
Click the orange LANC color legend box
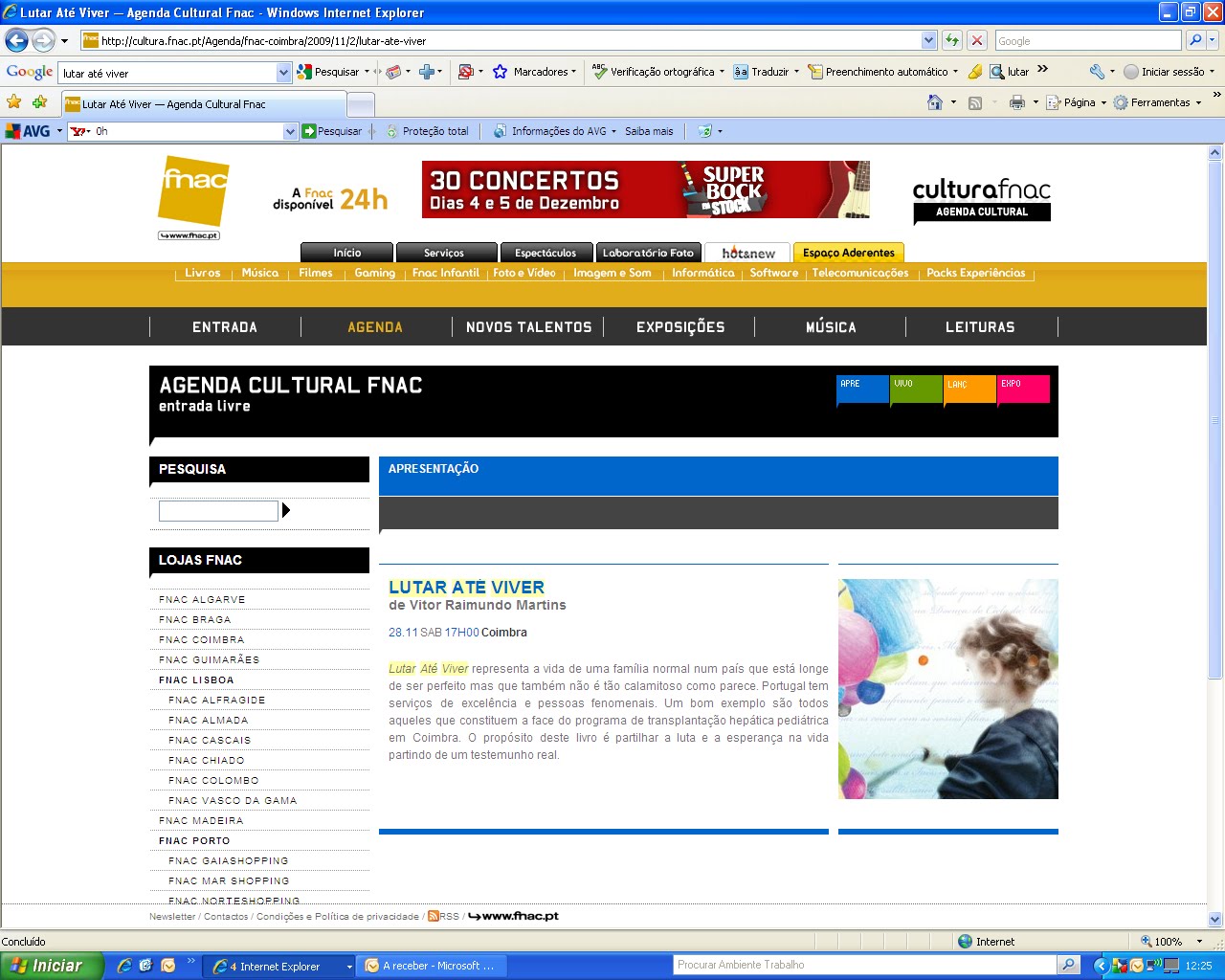pos(969,390)
